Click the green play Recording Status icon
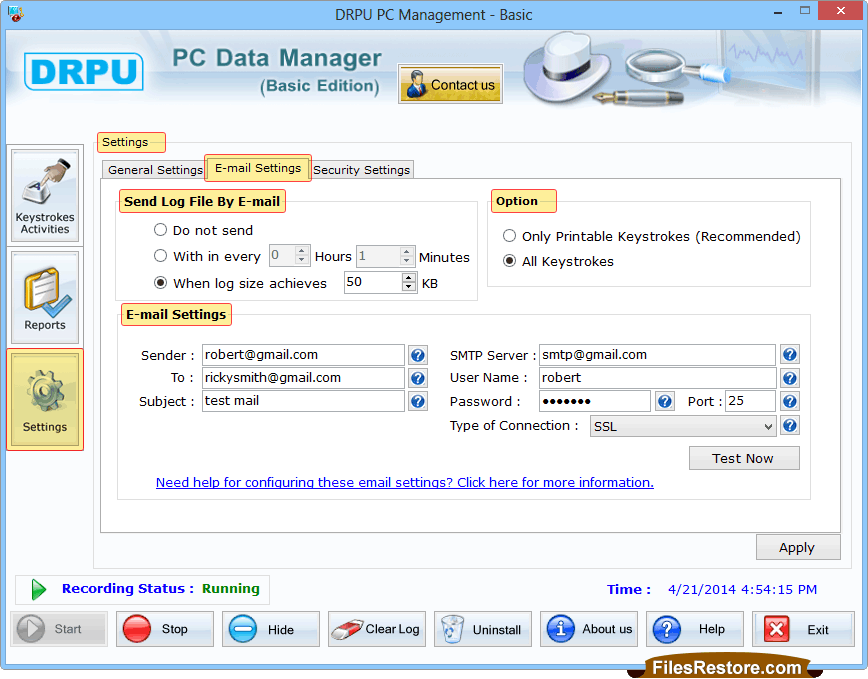The image size is (868, 679). click(x=38, y=589)
